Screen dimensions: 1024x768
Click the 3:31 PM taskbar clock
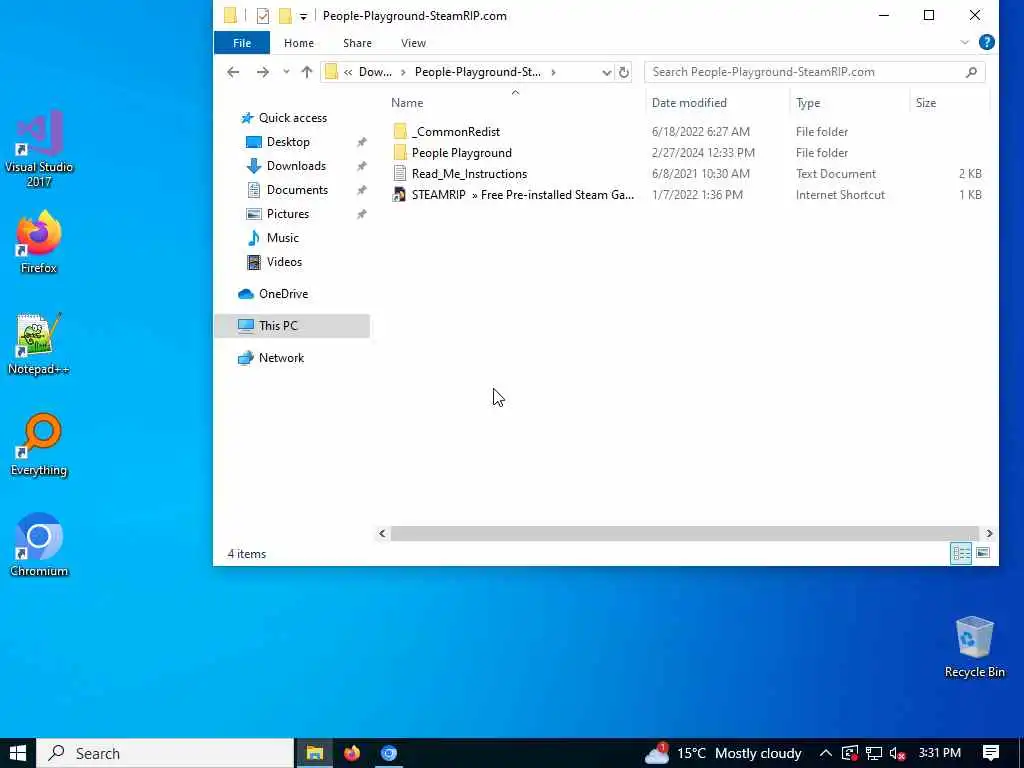coord(939,753)
